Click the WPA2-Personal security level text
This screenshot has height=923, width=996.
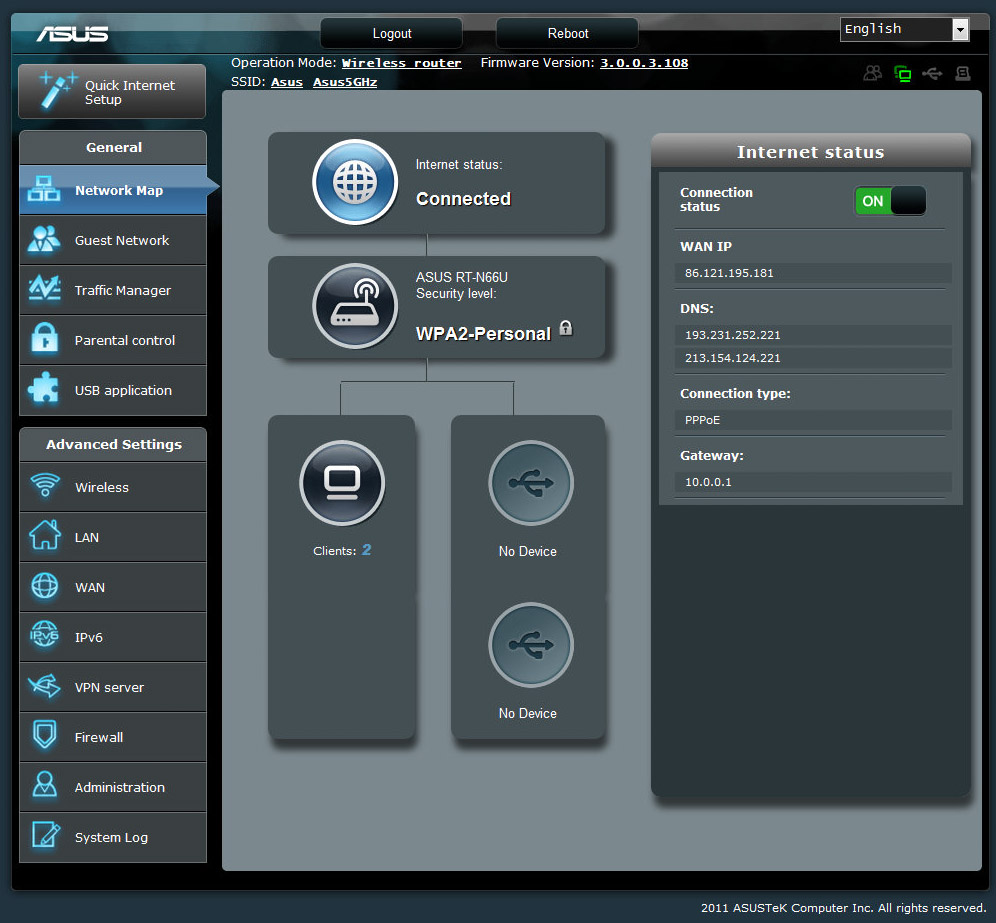483,334
